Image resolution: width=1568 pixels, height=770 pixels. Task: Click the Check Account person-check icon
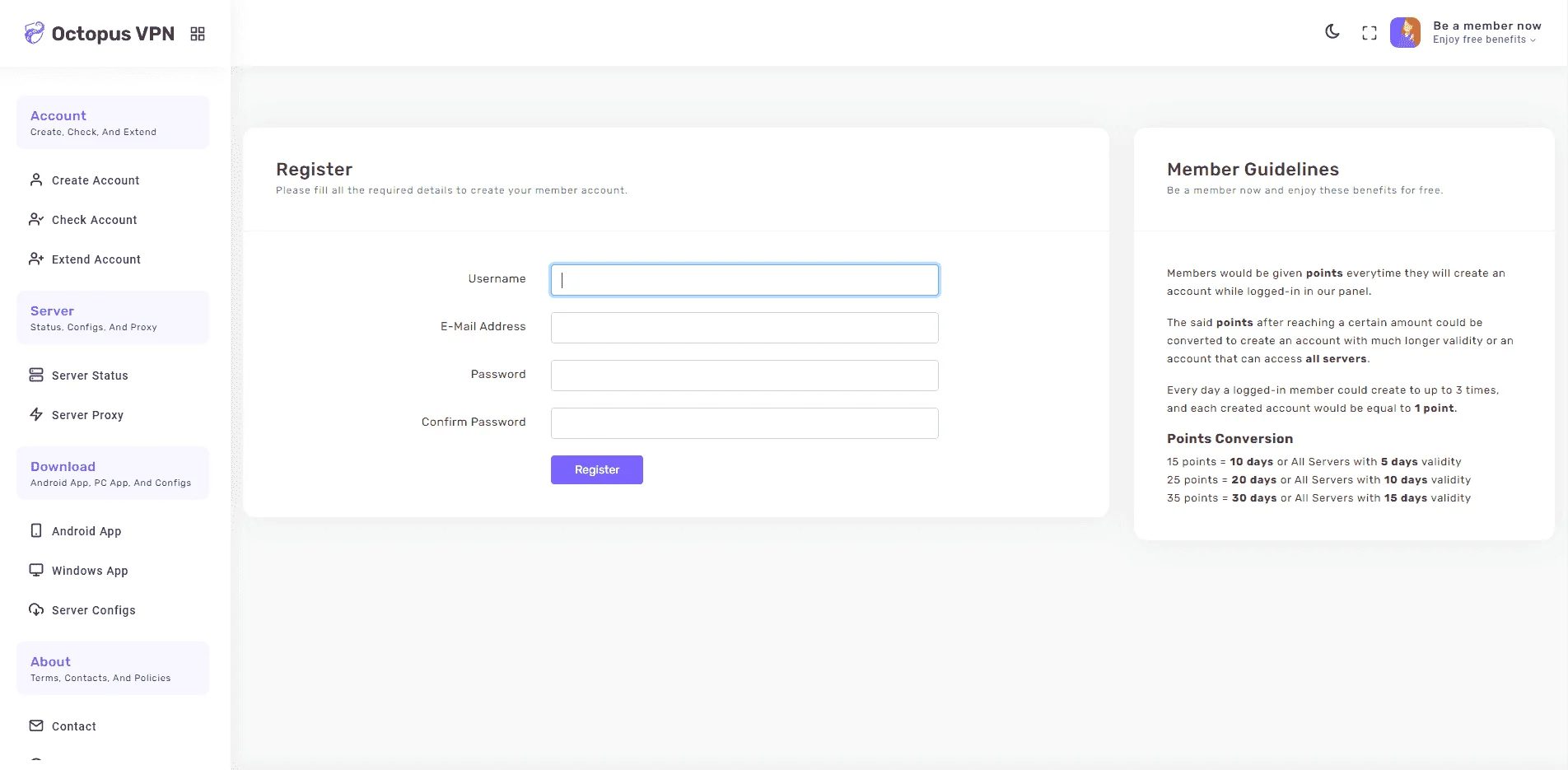point(36,219)
